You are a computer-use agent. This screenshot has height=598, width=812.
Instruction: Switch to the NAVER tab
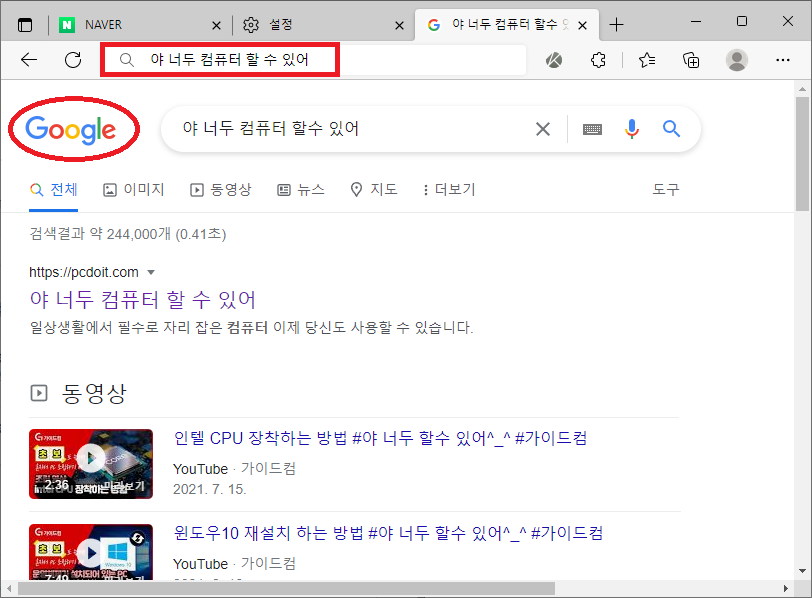coord(136,25)
